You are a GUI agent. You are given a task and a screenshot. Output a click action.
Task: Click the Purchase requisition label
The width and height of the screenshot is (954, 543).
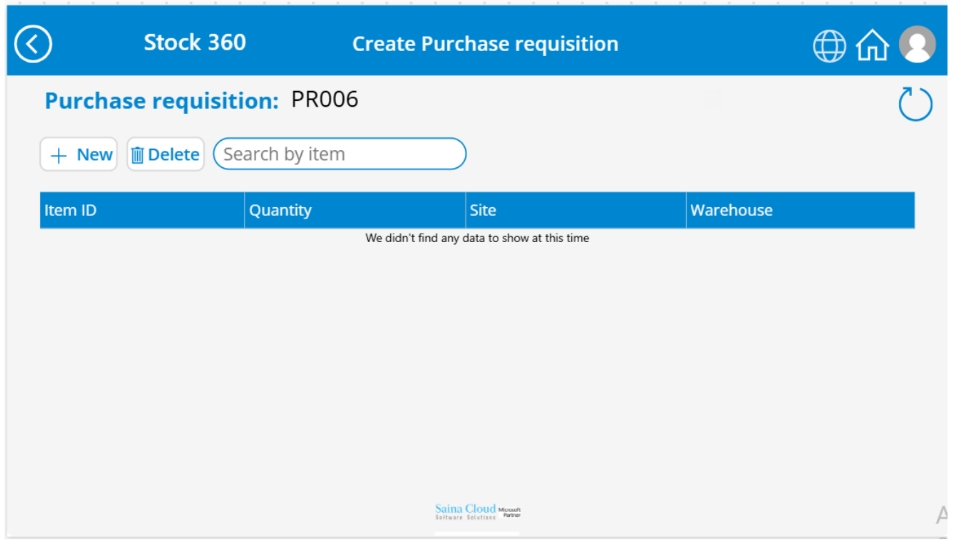pyautogui.click(x=161, y=101)
